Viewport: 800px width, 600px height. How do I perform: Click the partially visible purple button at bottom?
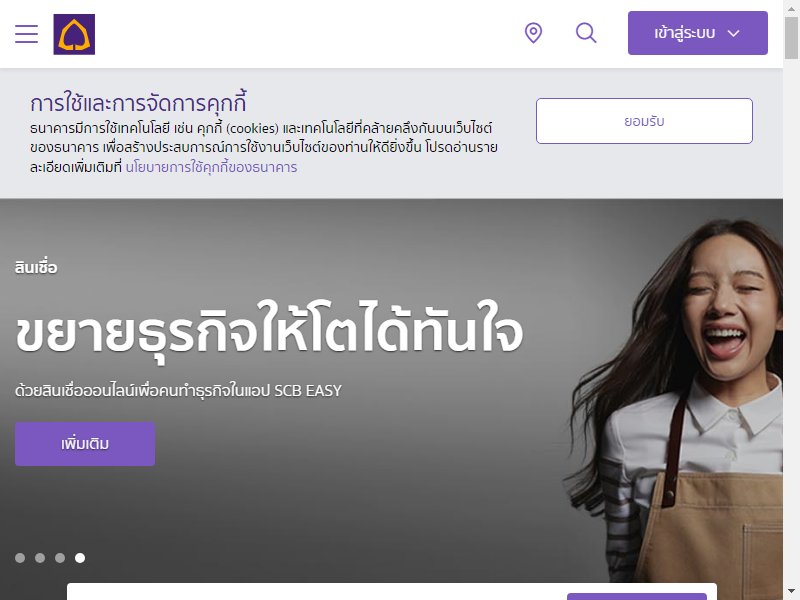pos(637,596)
